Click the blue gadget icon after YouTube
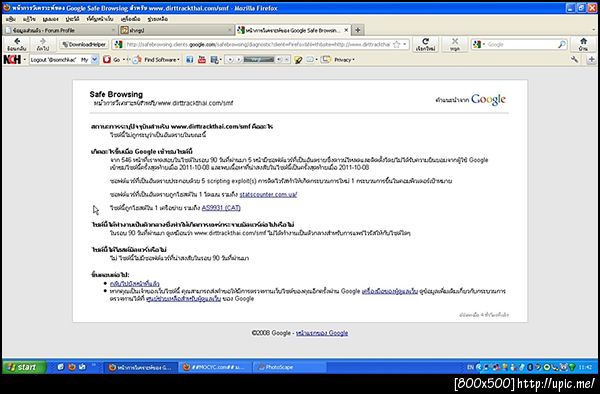The height and width of the screenshot is (394, 600). coord(214,60)
